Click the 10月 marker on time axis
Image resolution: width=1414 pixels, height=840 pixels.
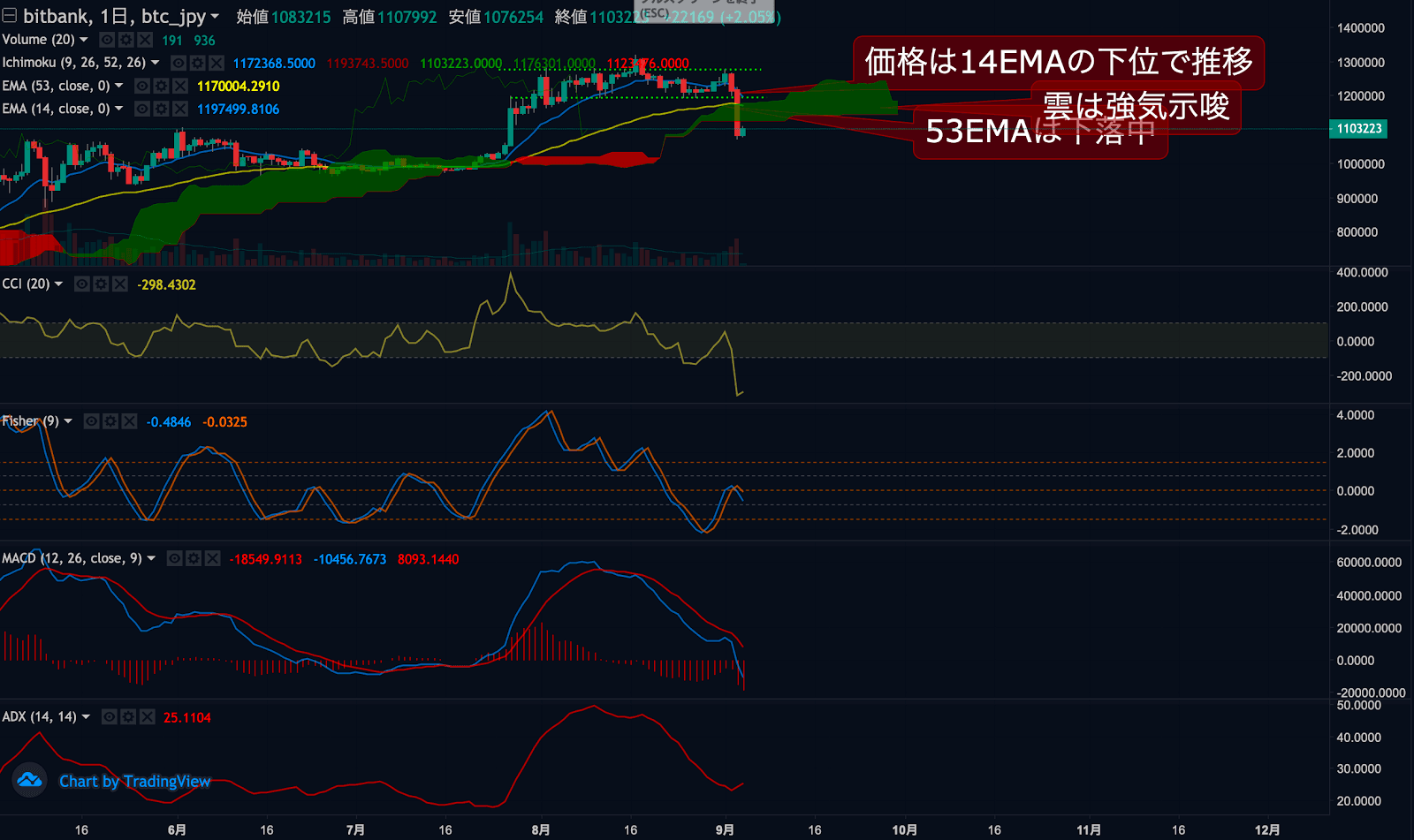(x=904, y=829)
